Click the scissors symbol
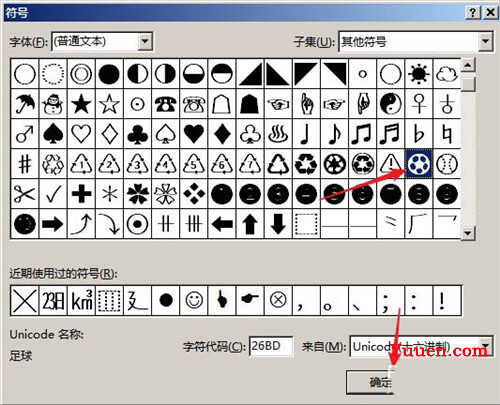Screen dimensions: 500x405 (x=25, y=194)
